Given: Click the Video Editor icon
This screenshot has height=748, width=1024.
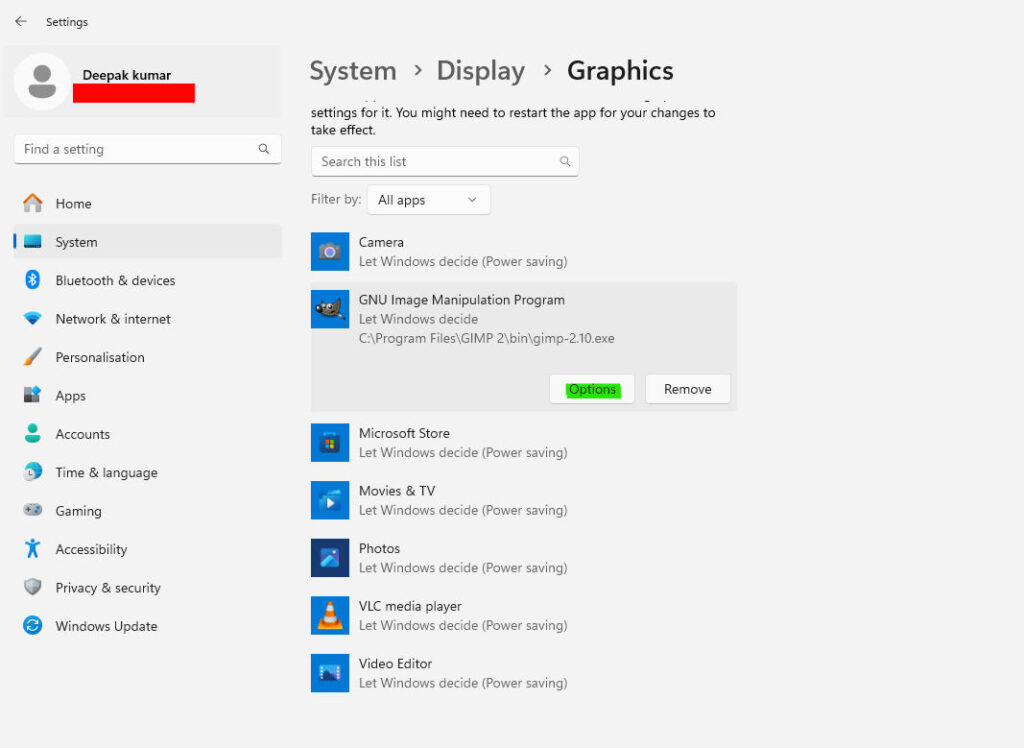Looking at the screenshot, I should pos(330,672).
